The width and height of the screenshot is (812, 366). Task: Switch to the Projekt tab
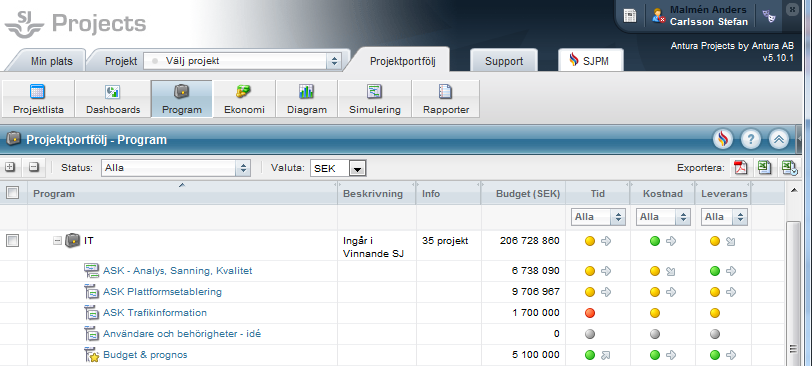121,61
